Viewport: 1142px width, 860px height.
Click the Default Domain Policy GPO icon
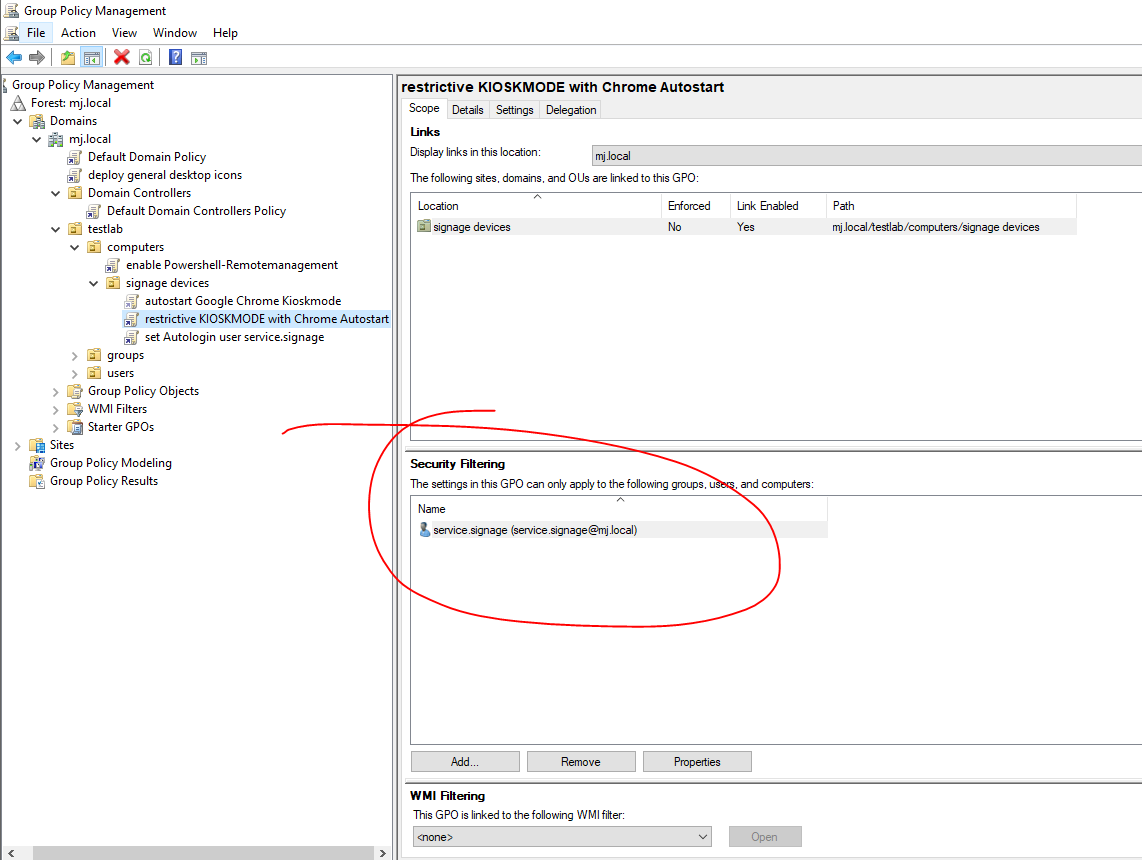tap(74, 157)
